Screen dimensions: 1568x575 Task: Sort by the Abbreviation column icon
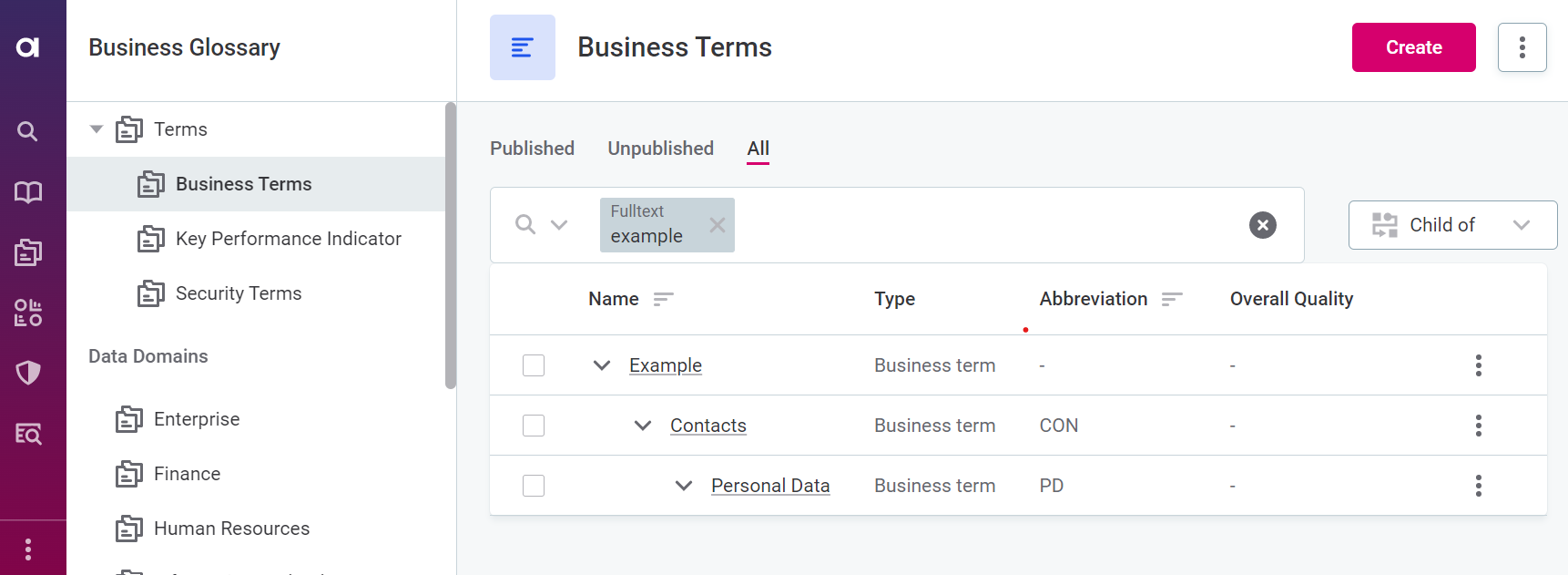pyautogui.click(x=1172, y=299)
